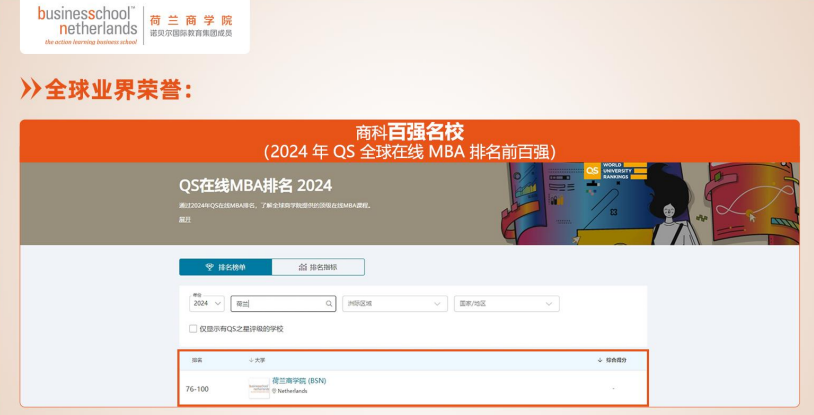Open the 2024 year dropdown
The width and height of the screenshot is (814, 415).
point(207,303)
